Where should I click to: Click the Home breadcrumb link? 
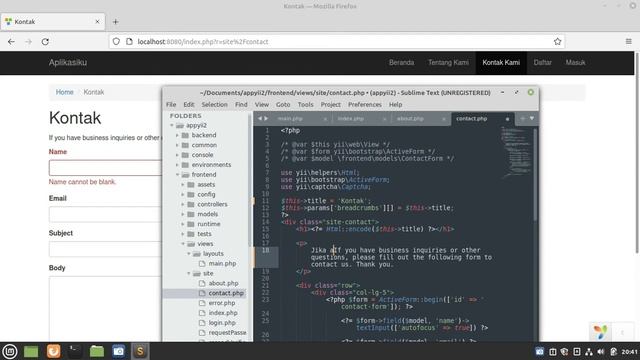(64, 92)
